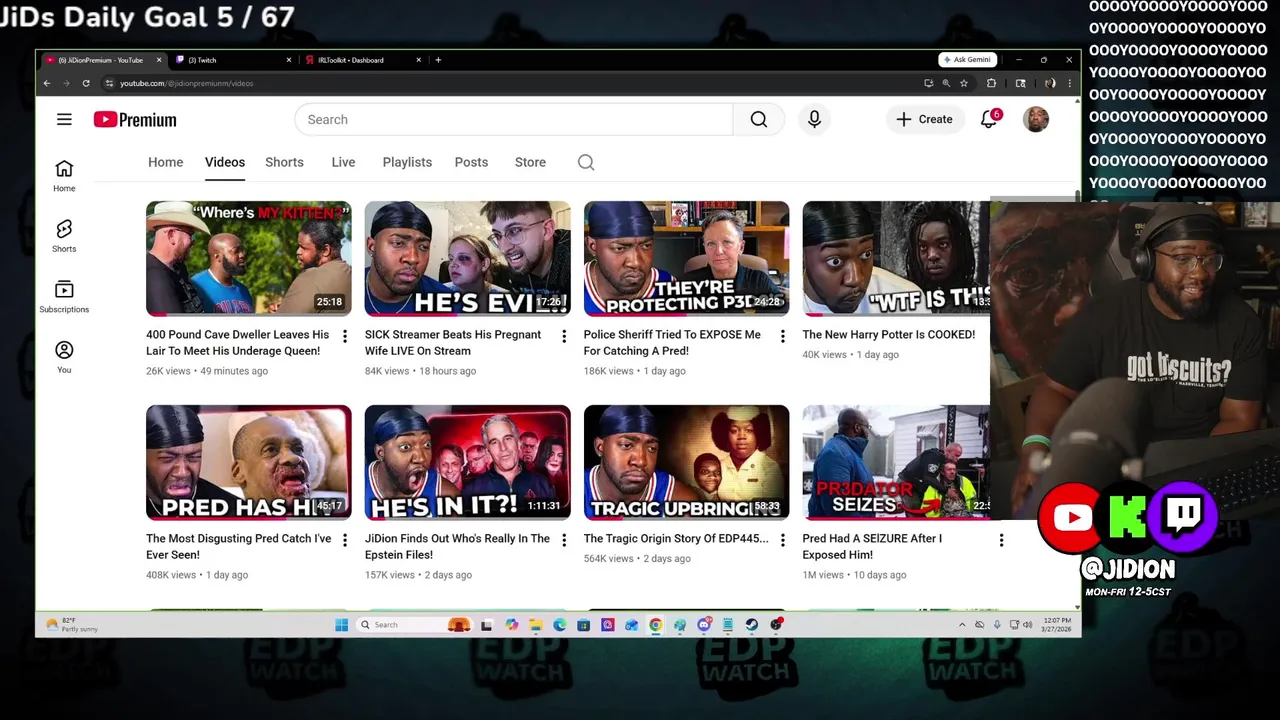Open the THEY'RE PROTECTING thumbnail
Screen dimensions: 1280x720
(x=687, y=259)
